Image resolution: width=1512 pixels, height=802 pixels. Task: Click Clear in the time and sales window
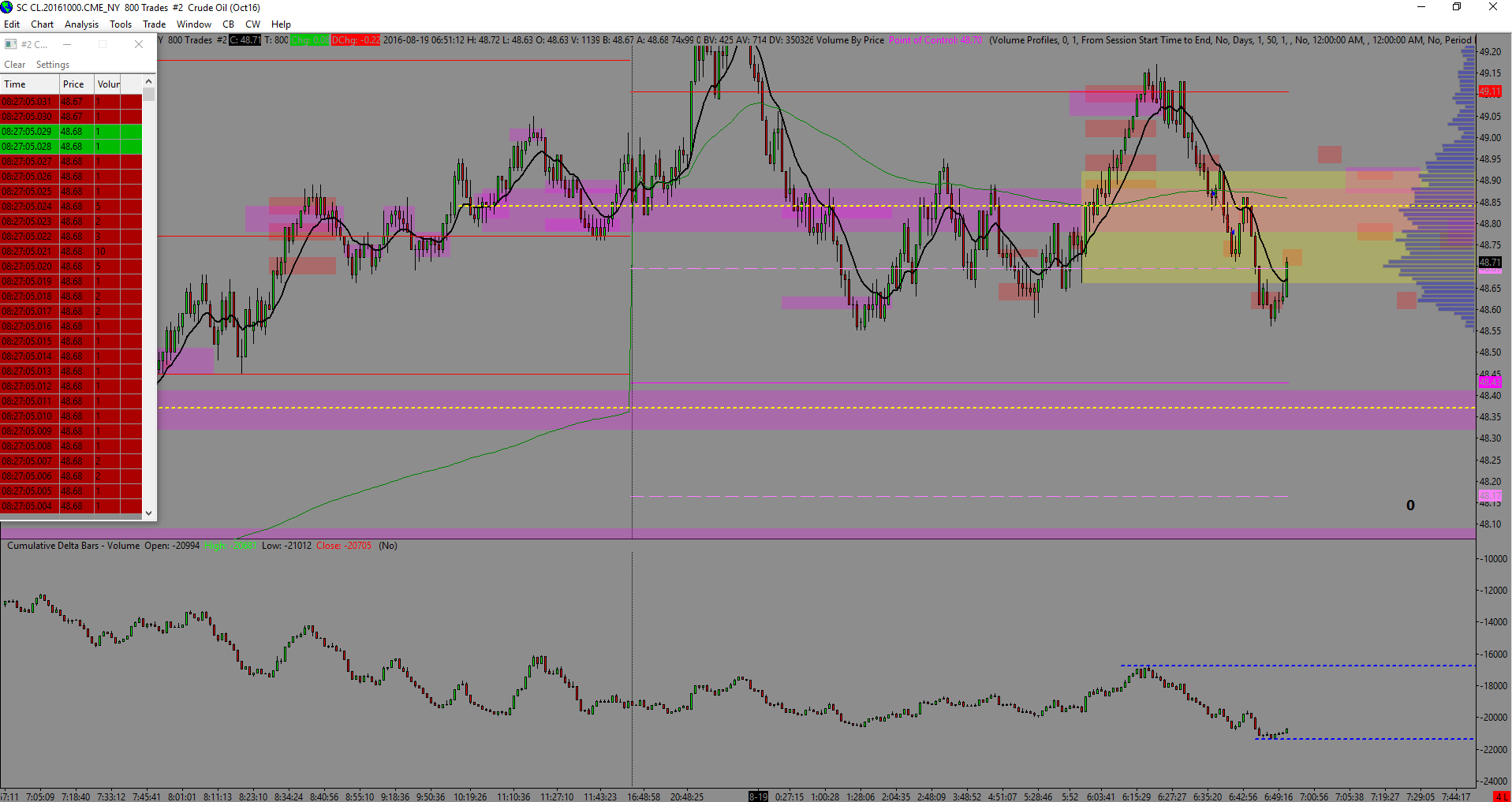(x=15, y=65)
